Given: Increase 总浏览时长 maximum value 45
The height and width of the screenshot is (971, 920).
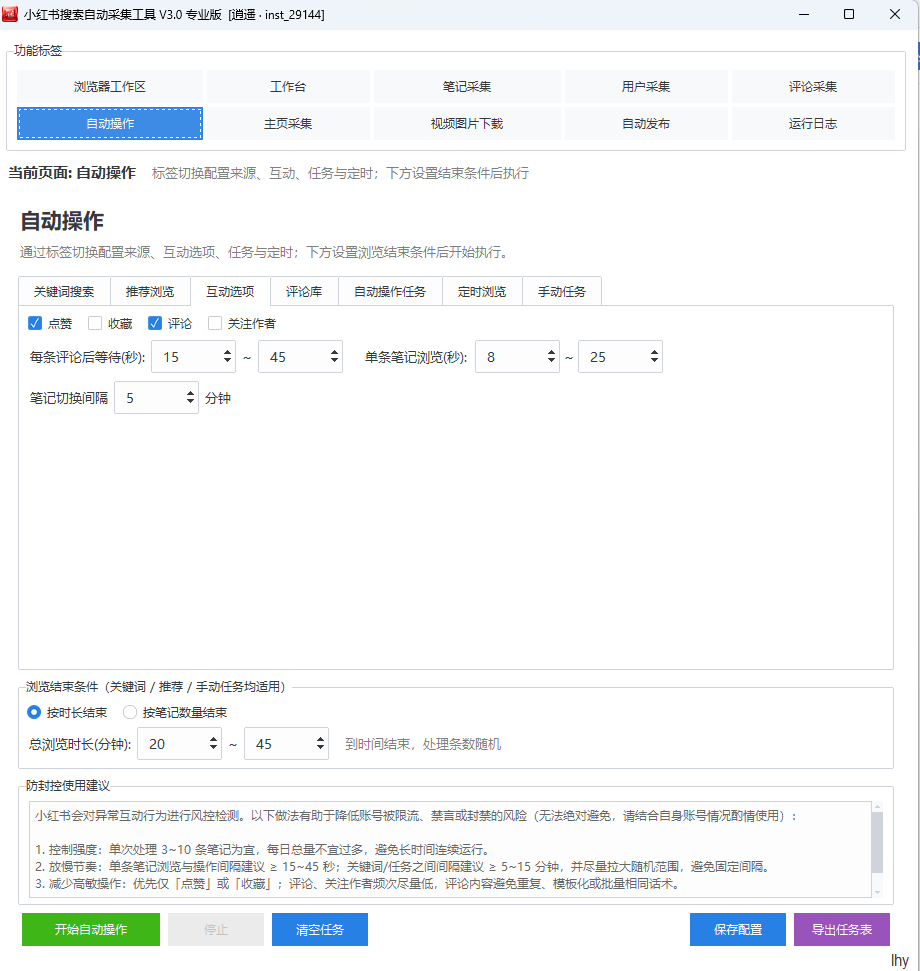Looking at the screenshot, I should (x=320, y=739).
